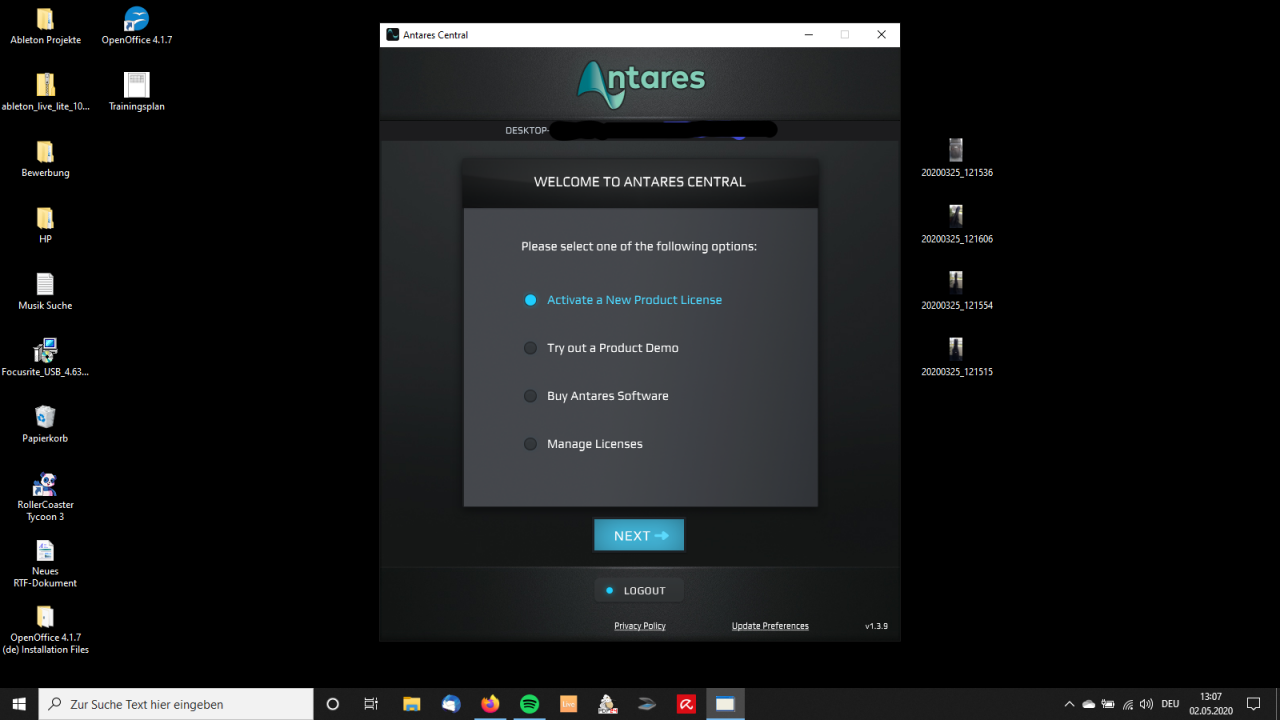Select the HP folder on desktop
The width and height of the screenshot is (1280, 720).
tap(45, 225)
